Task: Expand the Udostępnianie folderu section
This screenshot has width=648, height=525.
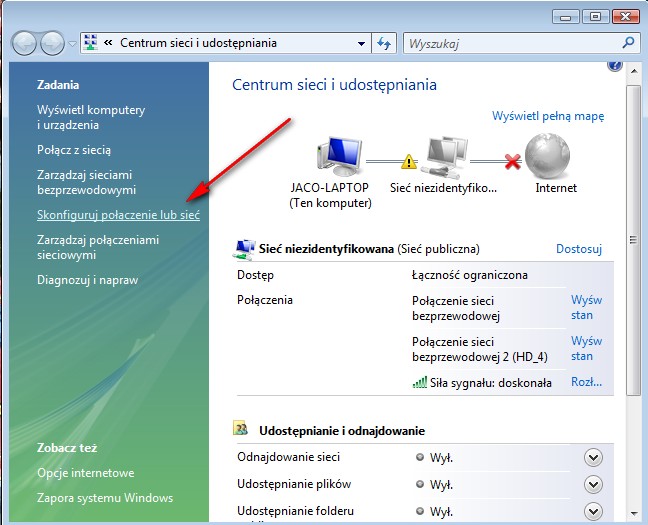Action: pos(593,511)
